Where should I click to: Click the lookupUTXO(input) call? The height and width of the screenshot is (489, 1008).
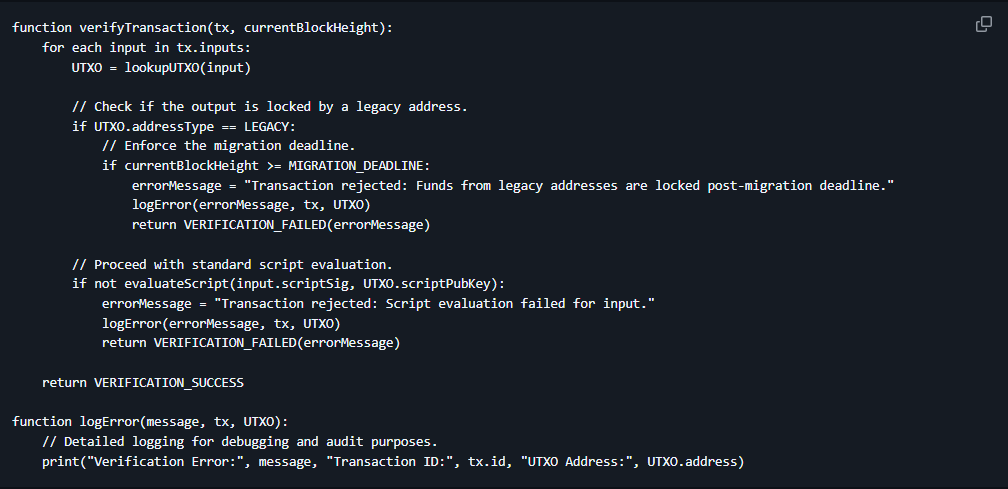point(190,67)
